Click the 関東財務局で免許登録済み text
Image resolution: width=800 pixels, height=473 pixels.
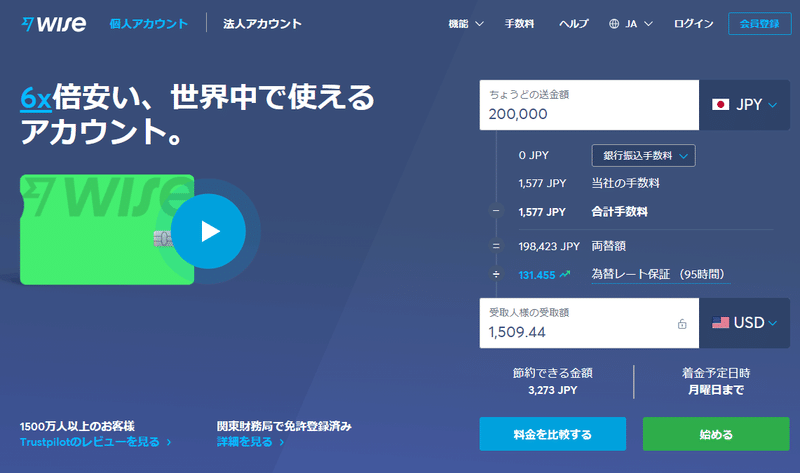284,426
